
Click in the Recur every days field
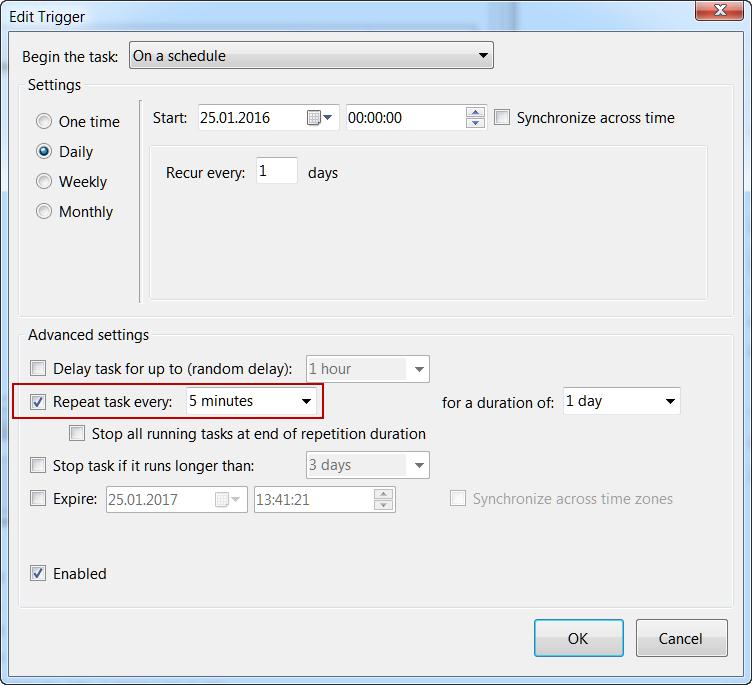276,171
